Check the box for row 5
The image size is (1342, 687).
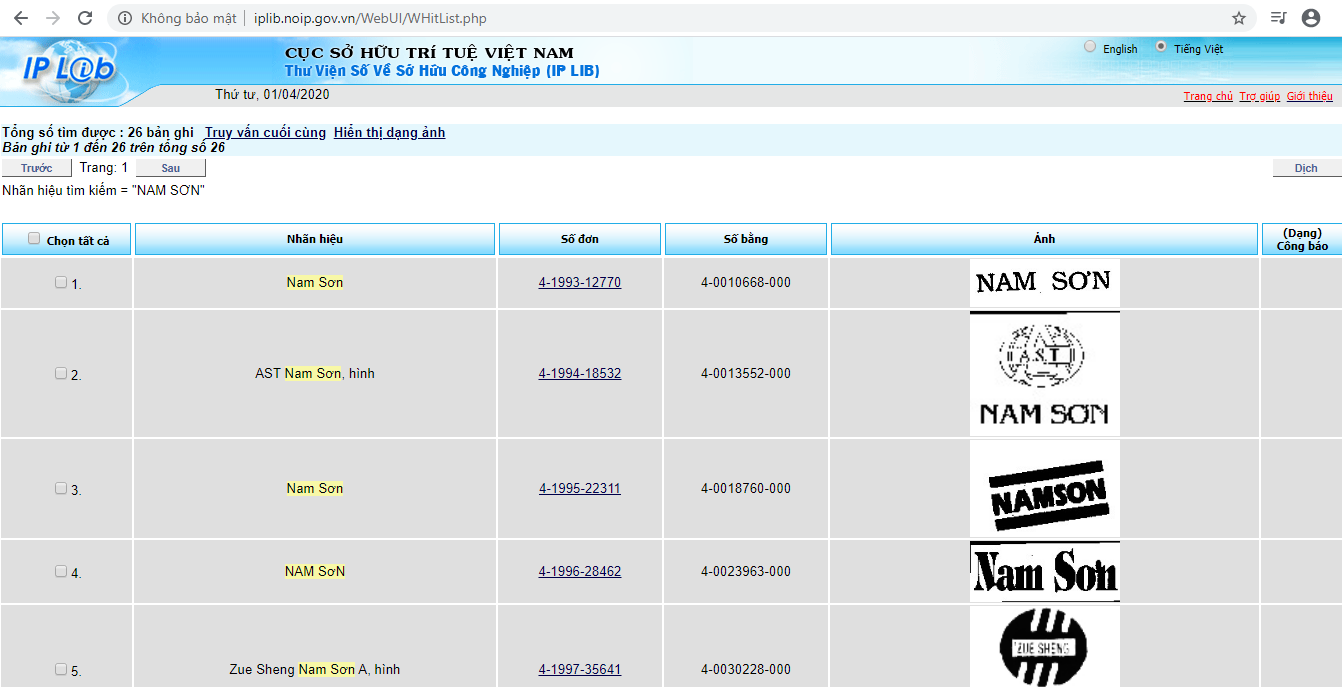click(60, 669)
